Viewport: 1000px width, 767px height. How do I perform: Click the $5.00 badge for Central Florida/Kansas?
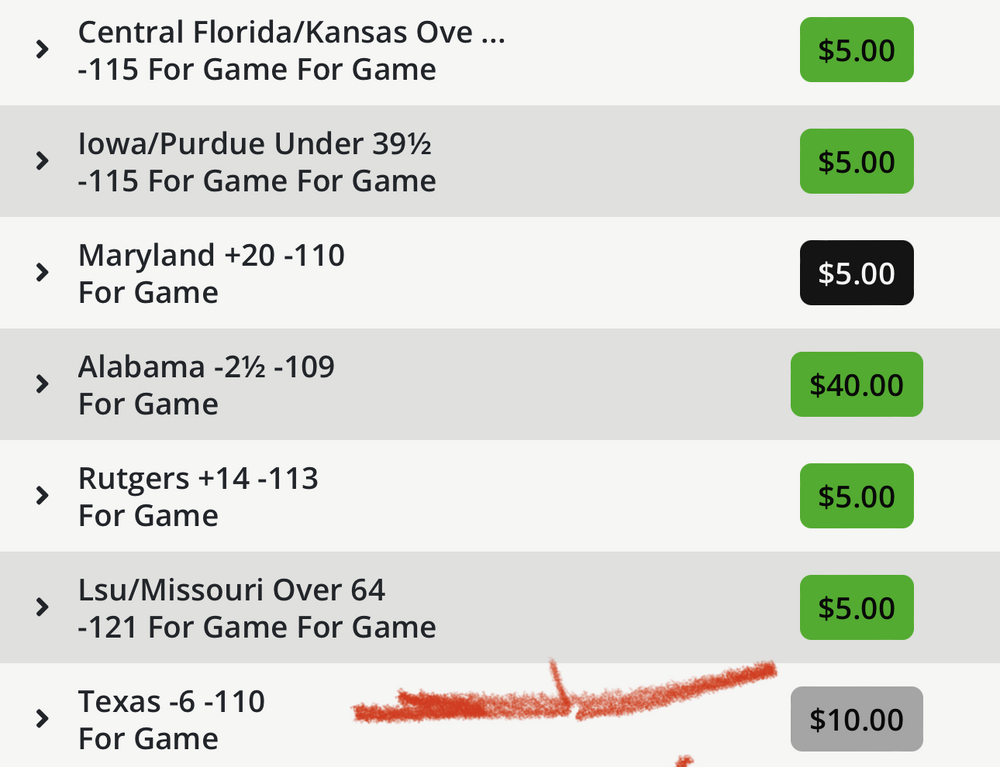[856, 50]
